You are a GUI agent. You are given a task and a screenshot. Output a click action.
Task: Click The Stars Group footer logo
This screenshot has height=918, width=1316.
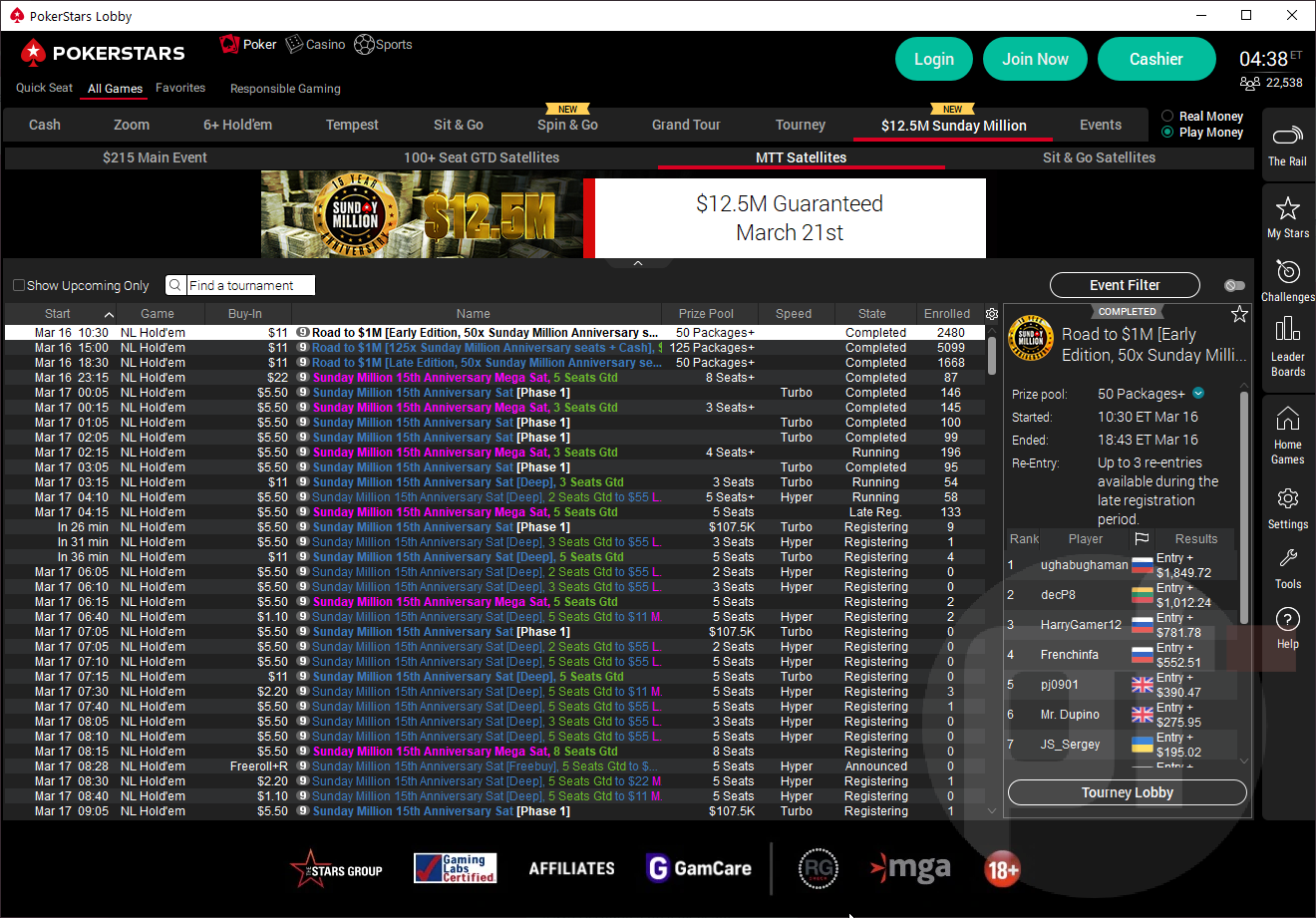(337, 869)
